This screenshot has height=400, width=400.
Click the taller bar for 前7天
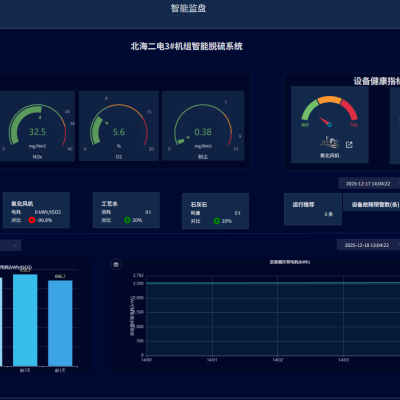[x=25, y=320]
